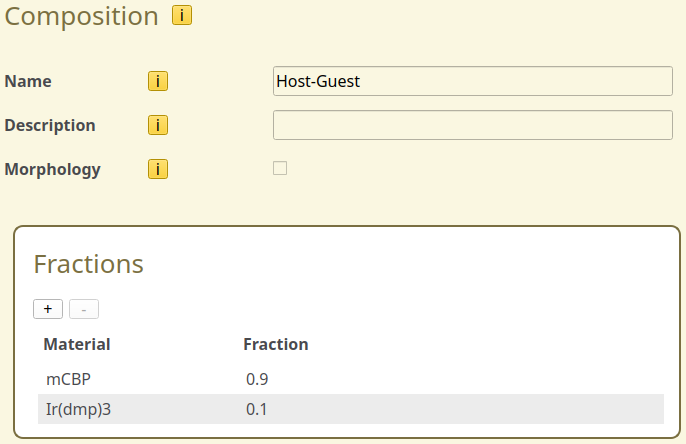Click the Fractions section heading
The width and height of the screenshot is (686, 444).
tap(89, 264)
